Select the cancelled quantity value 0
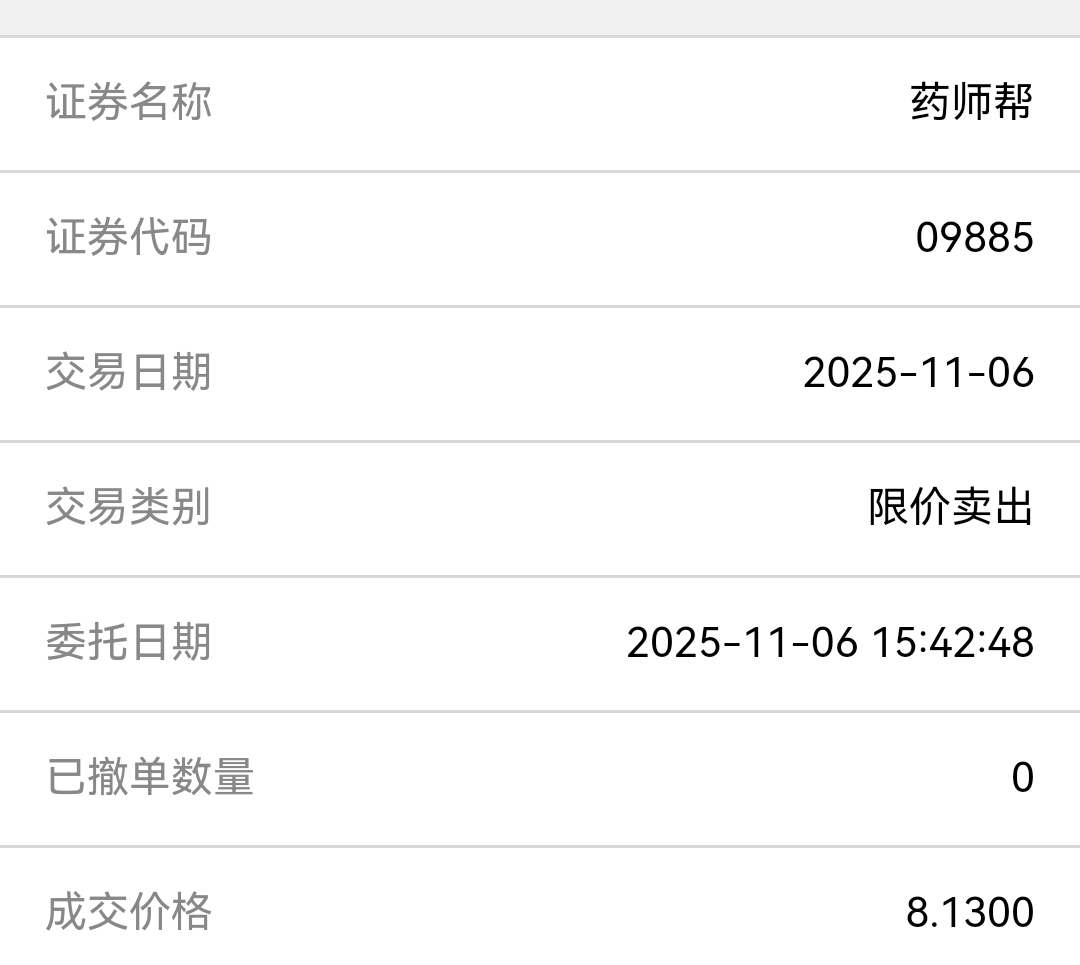 tap(1023, 778)
